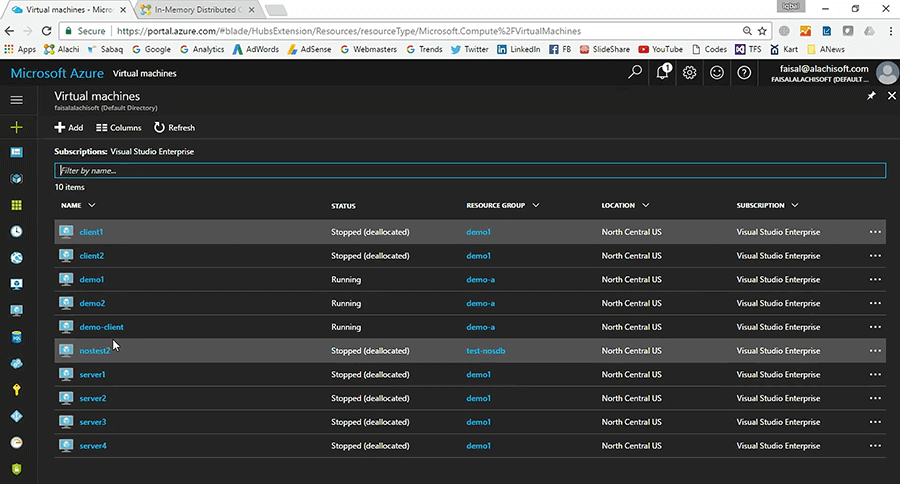Add a new virtual machine
This screenshot has width=900, height=484.
(68, 127)
